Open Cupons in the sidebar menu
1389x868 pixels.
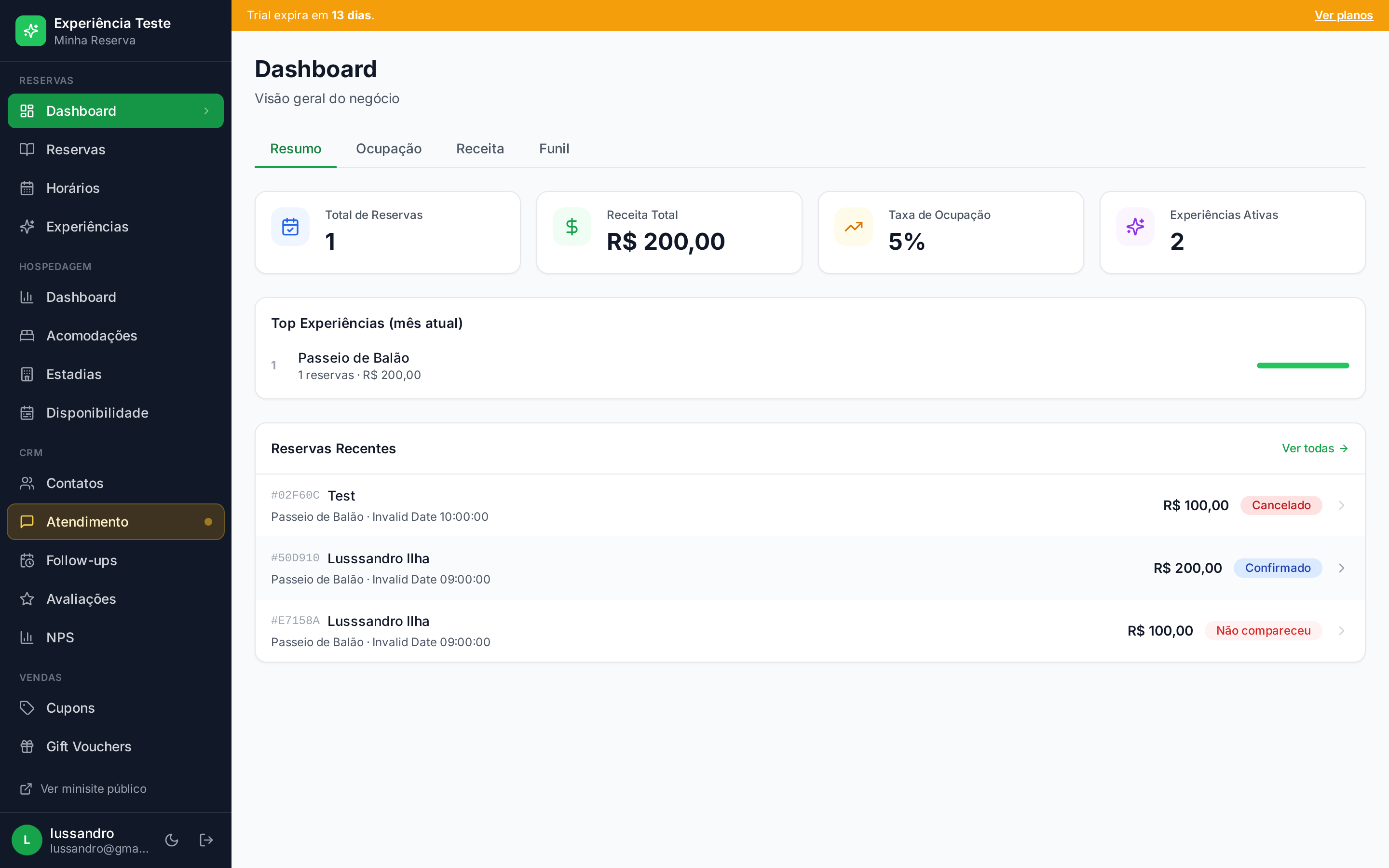pyautogui.click(x=115, y=707)
